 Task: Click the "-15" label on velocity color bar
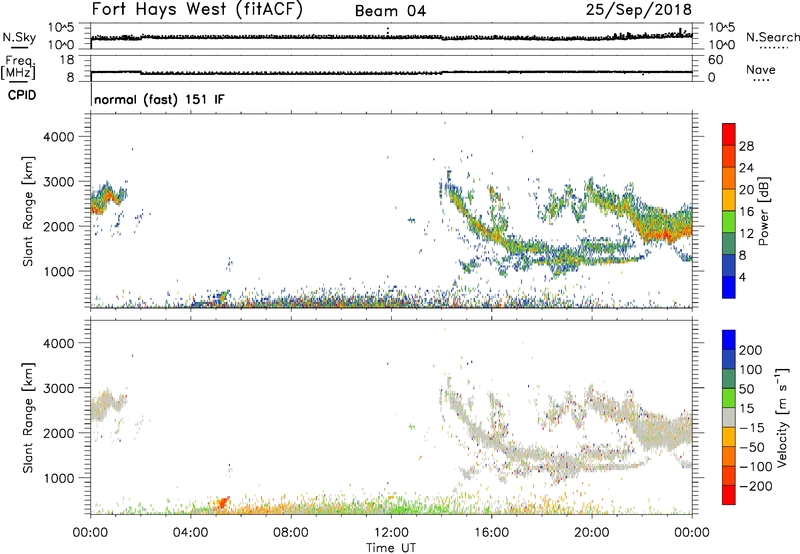[x=752, y=428]
